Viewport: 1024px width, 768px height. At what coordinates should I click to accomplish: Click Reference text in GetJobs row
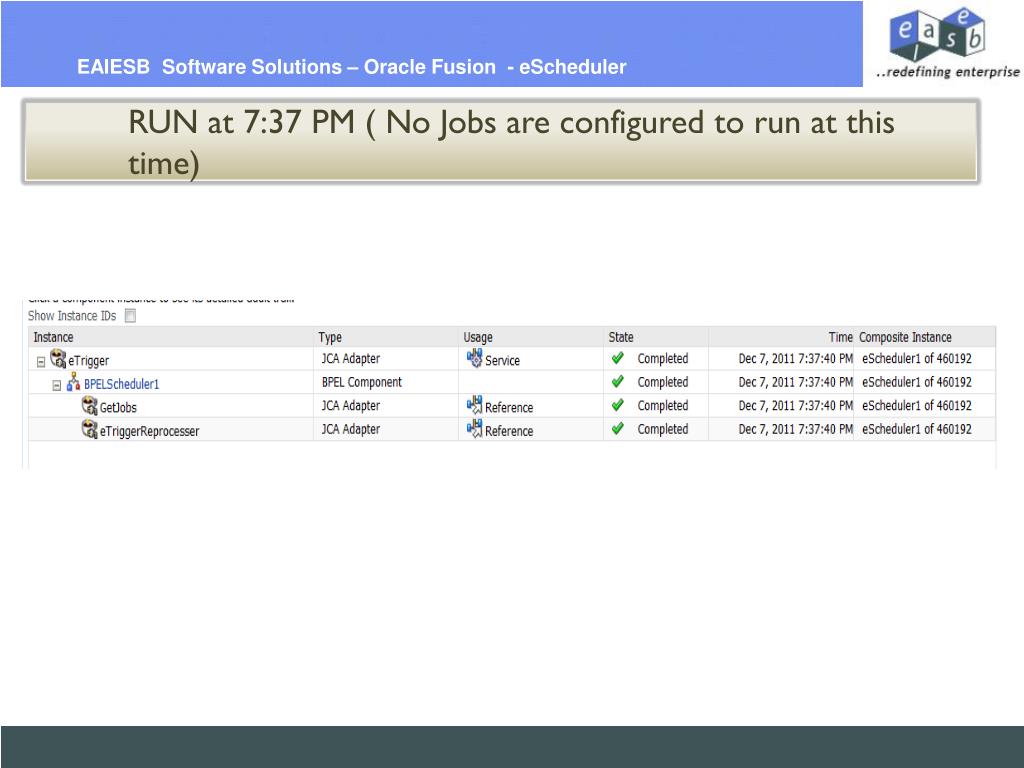(509, 408)
